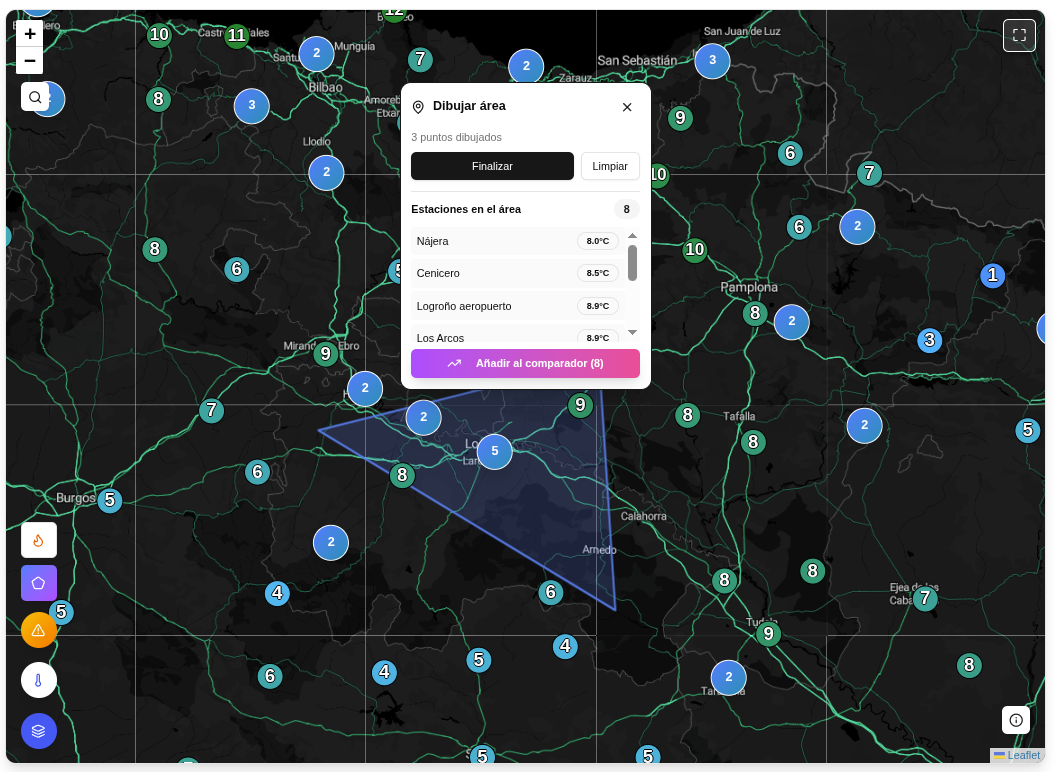Screen dimensions: 1061x772
Task: Open the map search magnifier icon
Action: pyautogui.click(x=35, y=97)
